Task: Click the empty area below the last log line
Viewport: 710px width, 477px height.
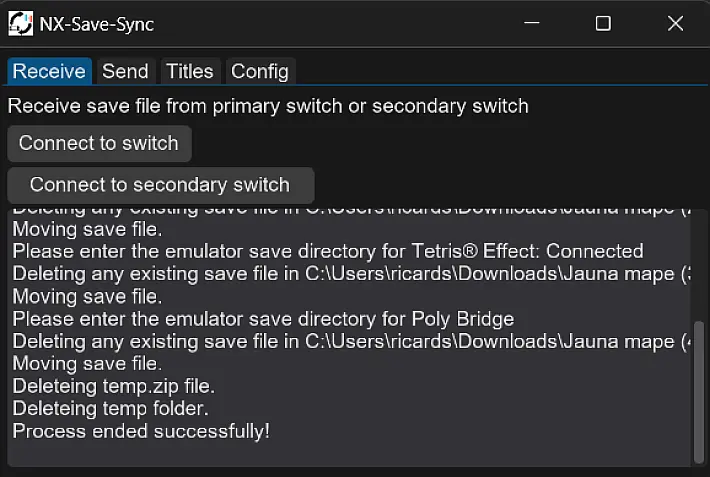Action: coord(349,454)
